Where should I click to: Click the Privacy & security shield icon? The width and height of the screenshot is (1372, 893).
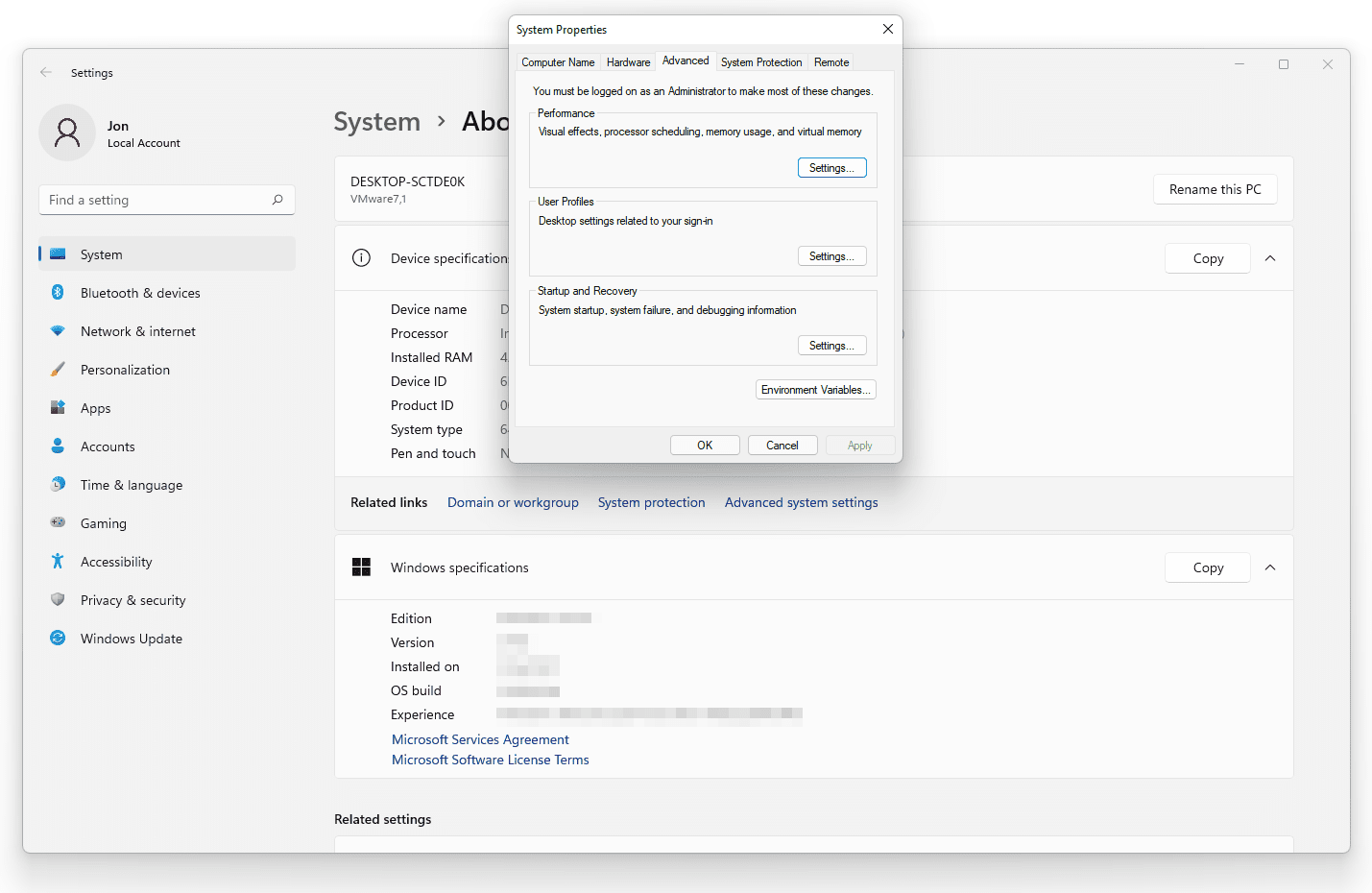point(58,599)
